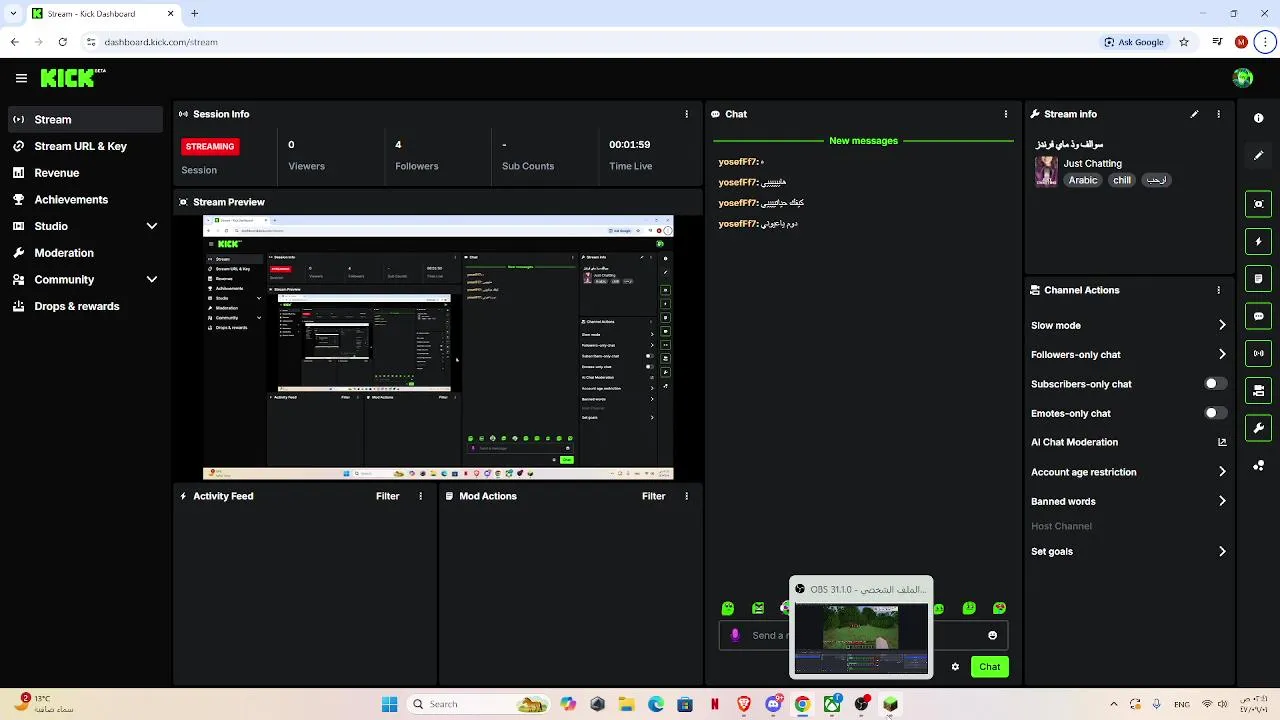1280x720 pixels.
Task: Click the Arabic language tag
Action: pyautogui.click(x=1083, y=180)
